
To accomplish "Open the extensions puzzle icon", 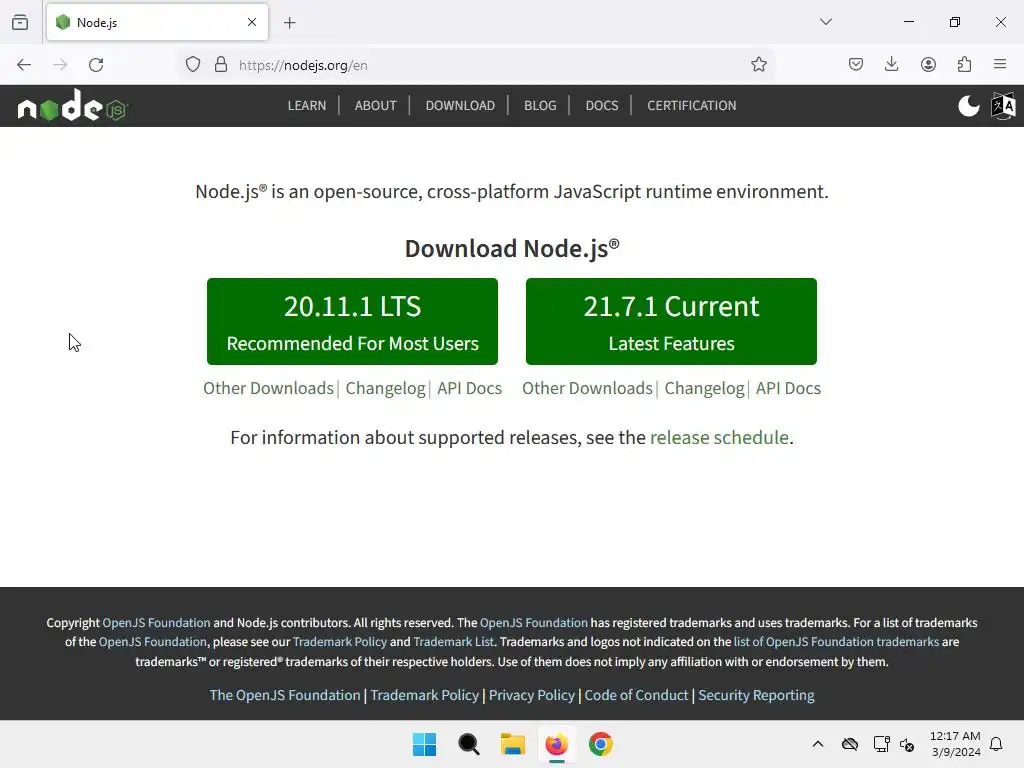I will click(965, 65).
